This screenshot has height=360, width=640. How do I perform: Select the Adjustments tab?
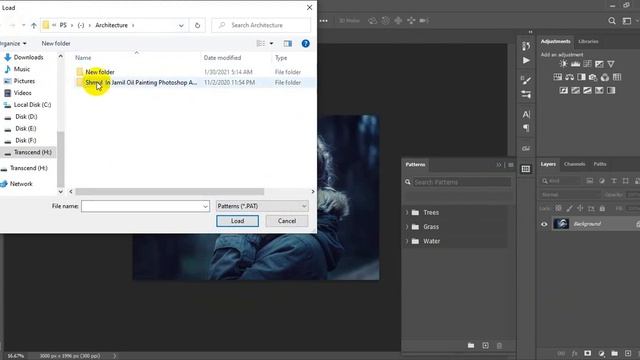click(x=555, y=41)
